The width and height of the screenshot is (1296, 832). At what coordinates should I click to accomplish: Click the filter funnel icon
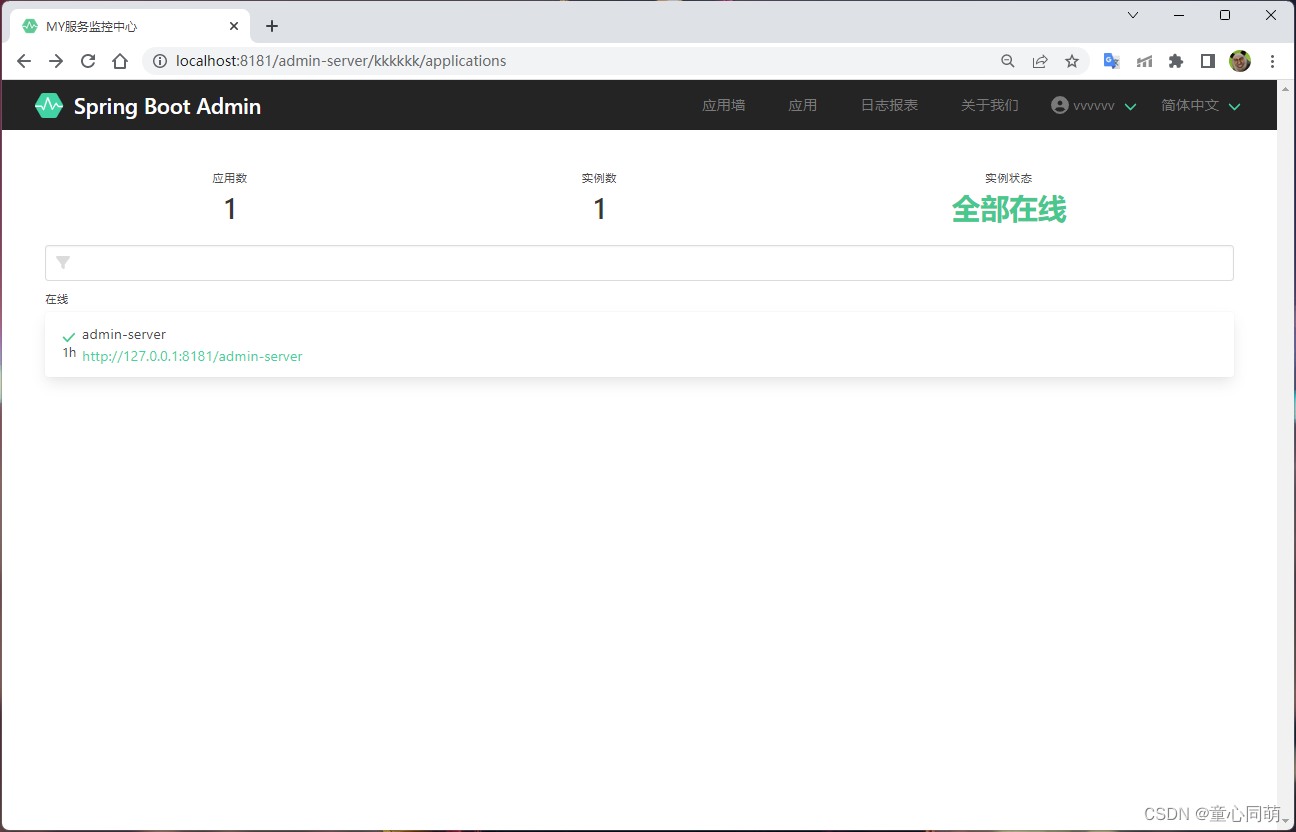tap(62, 262)
